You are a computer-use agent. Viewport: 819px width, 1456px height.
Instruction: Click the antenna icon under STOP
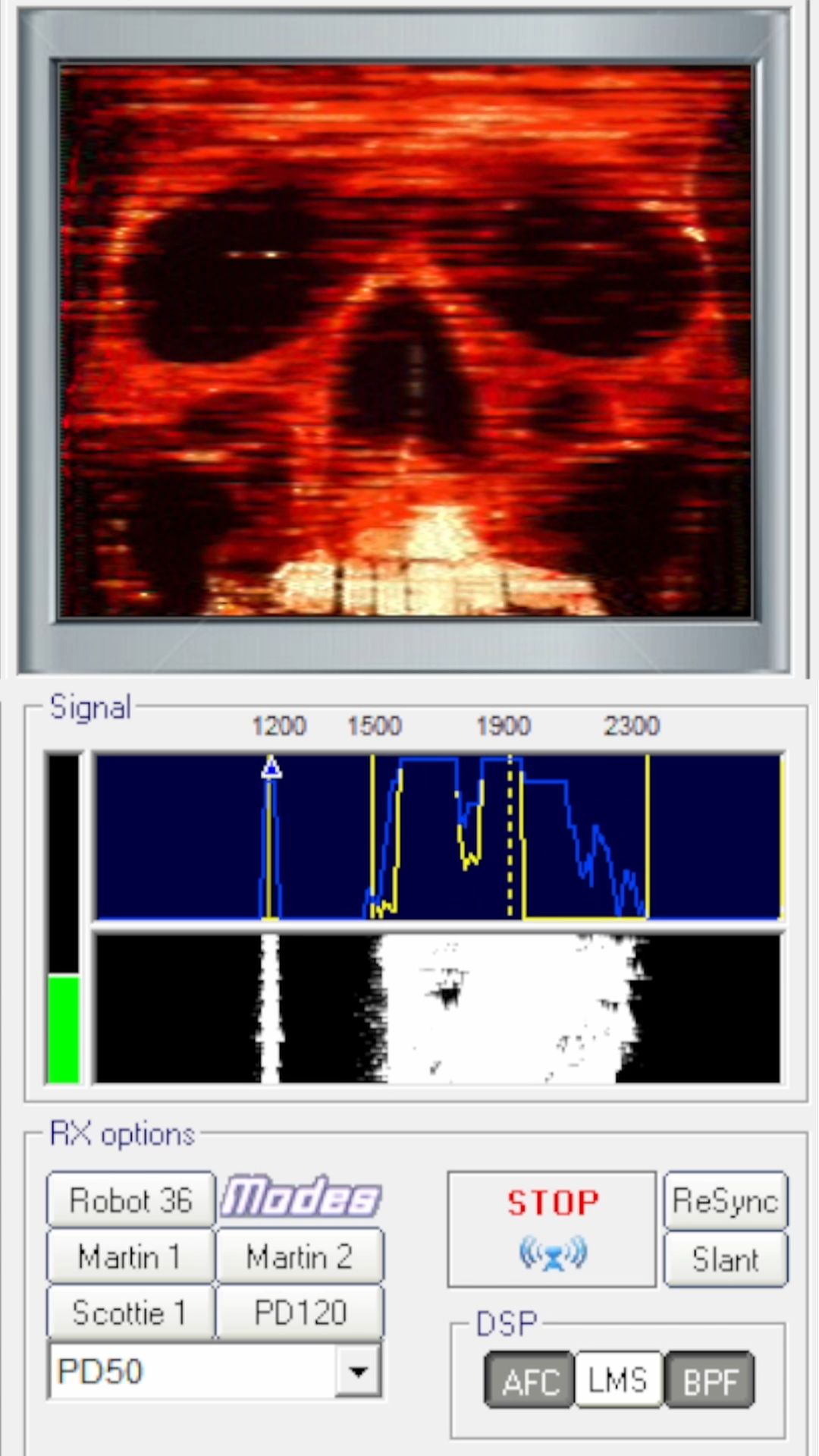click(x=552, y=1253)
